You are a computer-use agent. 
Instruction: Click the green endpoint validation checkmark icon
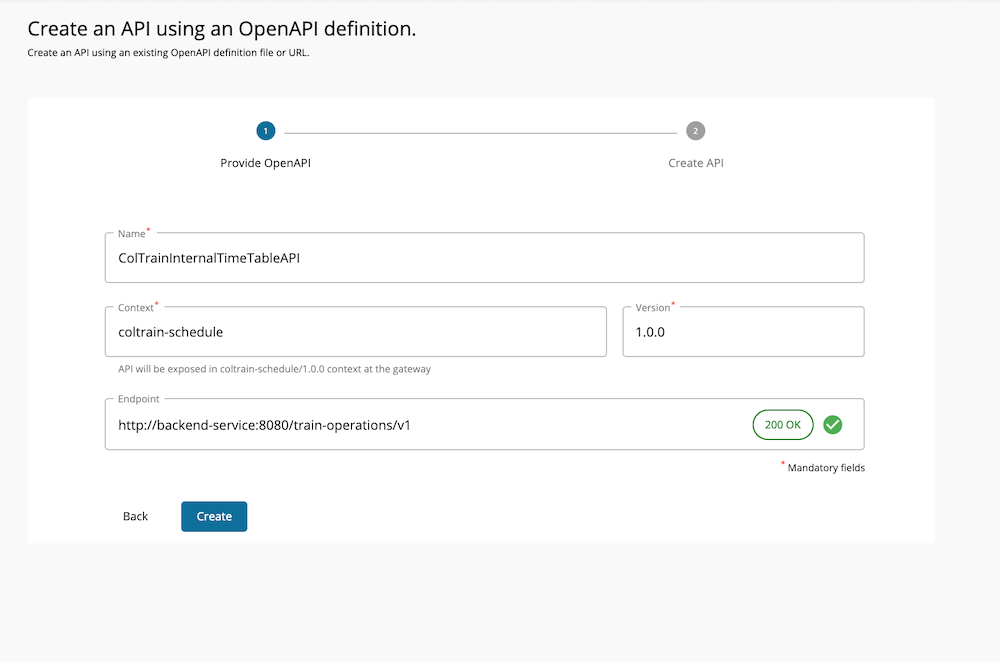[833, 424]
